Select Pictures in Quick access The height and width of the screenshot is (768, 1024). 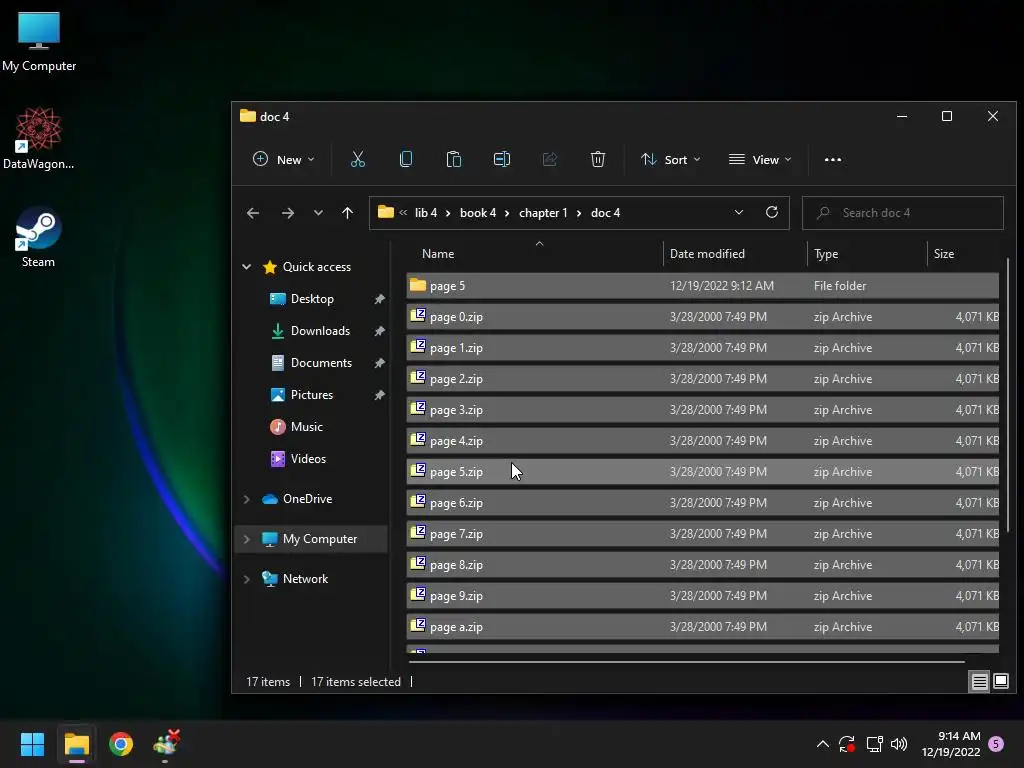(x=312, y=394)
